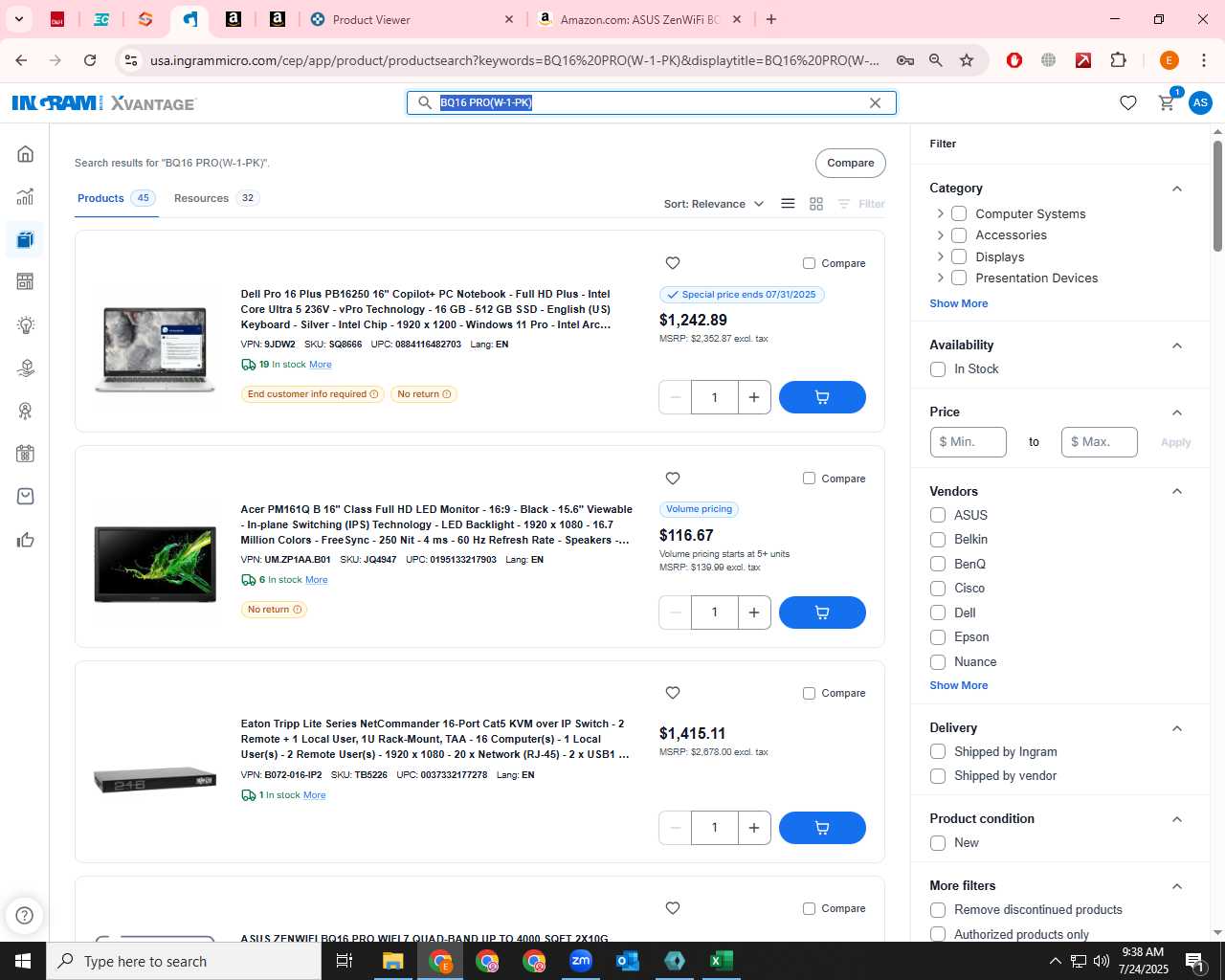The height and width of the screenshot is (980, 1225).
Task: Favorite the Dell Pro 16 Plus notebook
Action: (673, 263)
